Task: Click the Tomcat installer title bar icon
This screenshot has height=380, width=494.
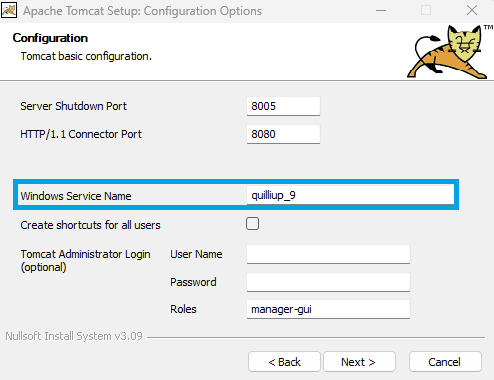Action: pyautogui.click(x=9, y=11)
